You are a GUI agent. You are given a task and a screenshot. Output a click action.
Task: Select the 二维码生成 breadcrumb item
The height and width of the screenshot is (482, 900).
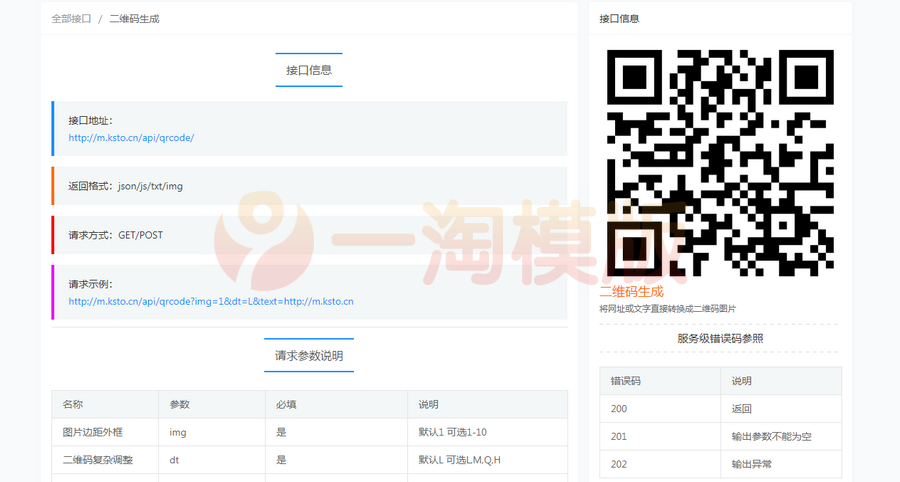click(134, 19)
